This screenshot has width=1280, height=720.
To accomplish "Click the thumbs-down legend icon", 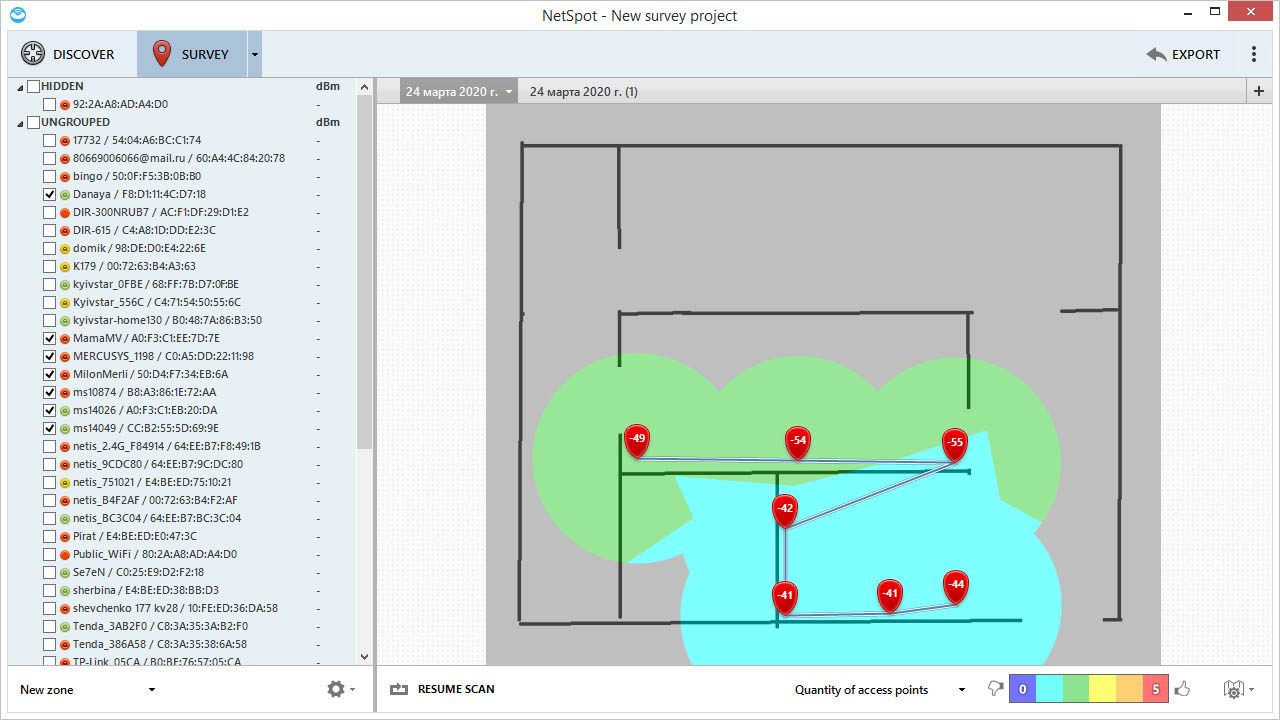I will 994,689.
